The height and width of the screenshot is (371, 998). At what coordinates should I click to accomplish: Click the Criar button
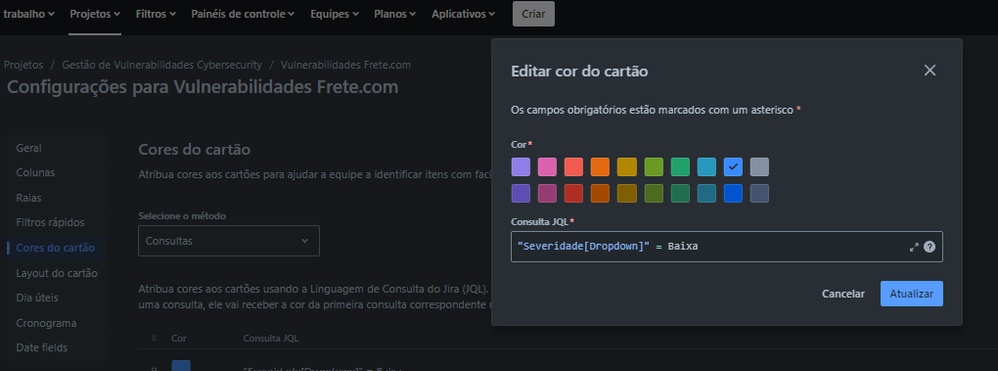point(533,14)
